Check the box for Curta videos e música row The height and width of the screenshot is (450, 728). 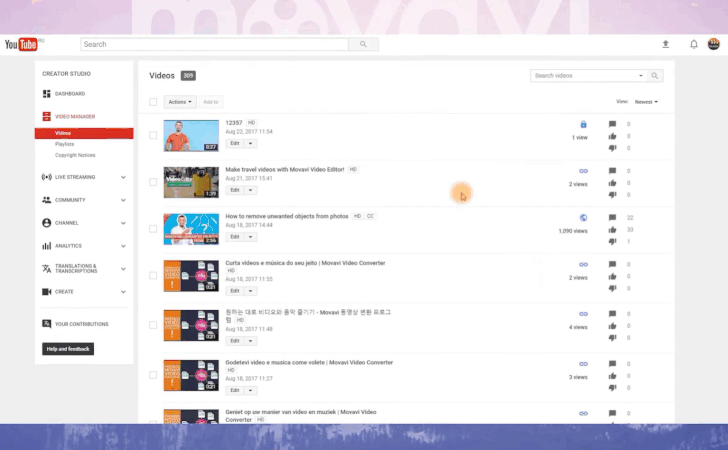[x=153, y=275]
